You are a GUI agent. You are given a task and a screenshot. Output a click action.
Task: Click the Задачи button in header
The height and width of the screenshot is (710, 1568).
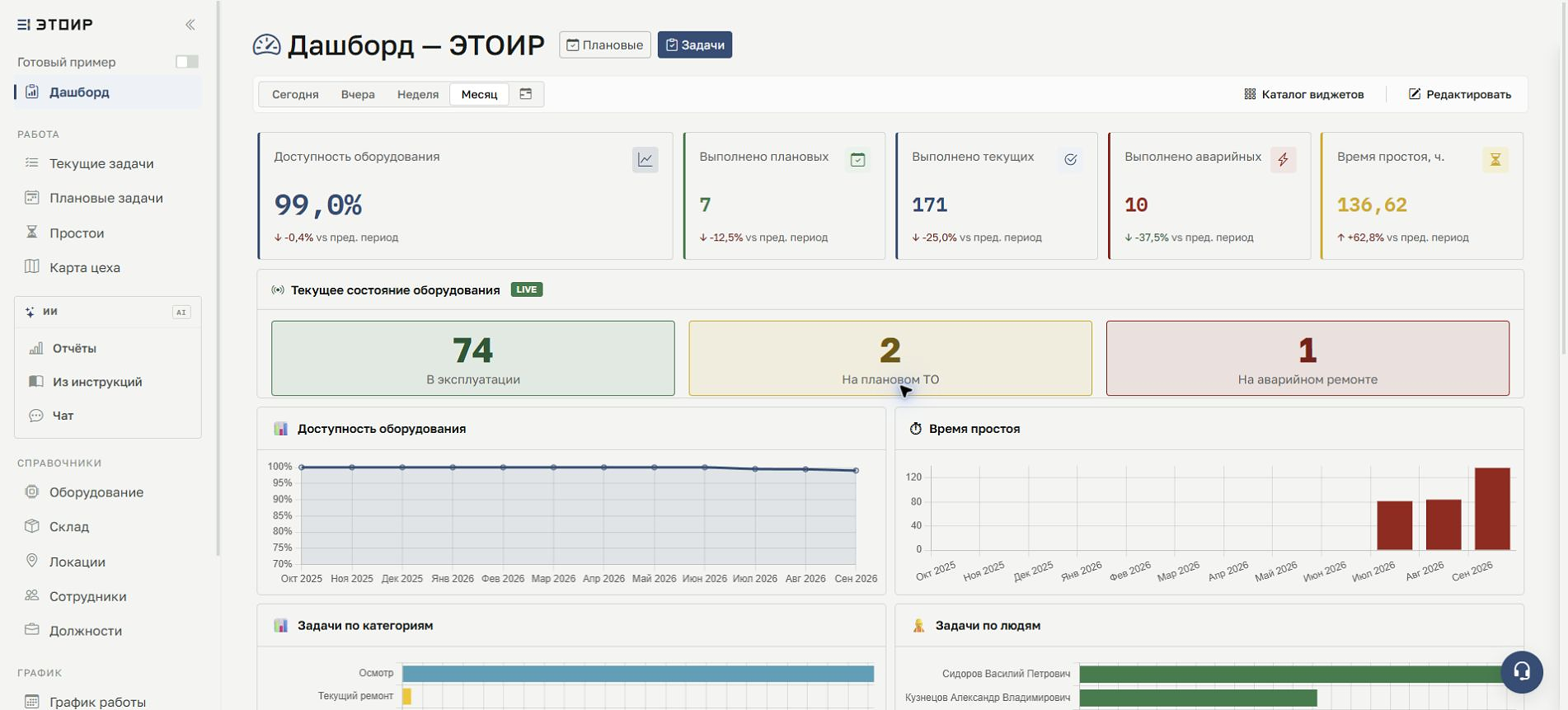695,45
